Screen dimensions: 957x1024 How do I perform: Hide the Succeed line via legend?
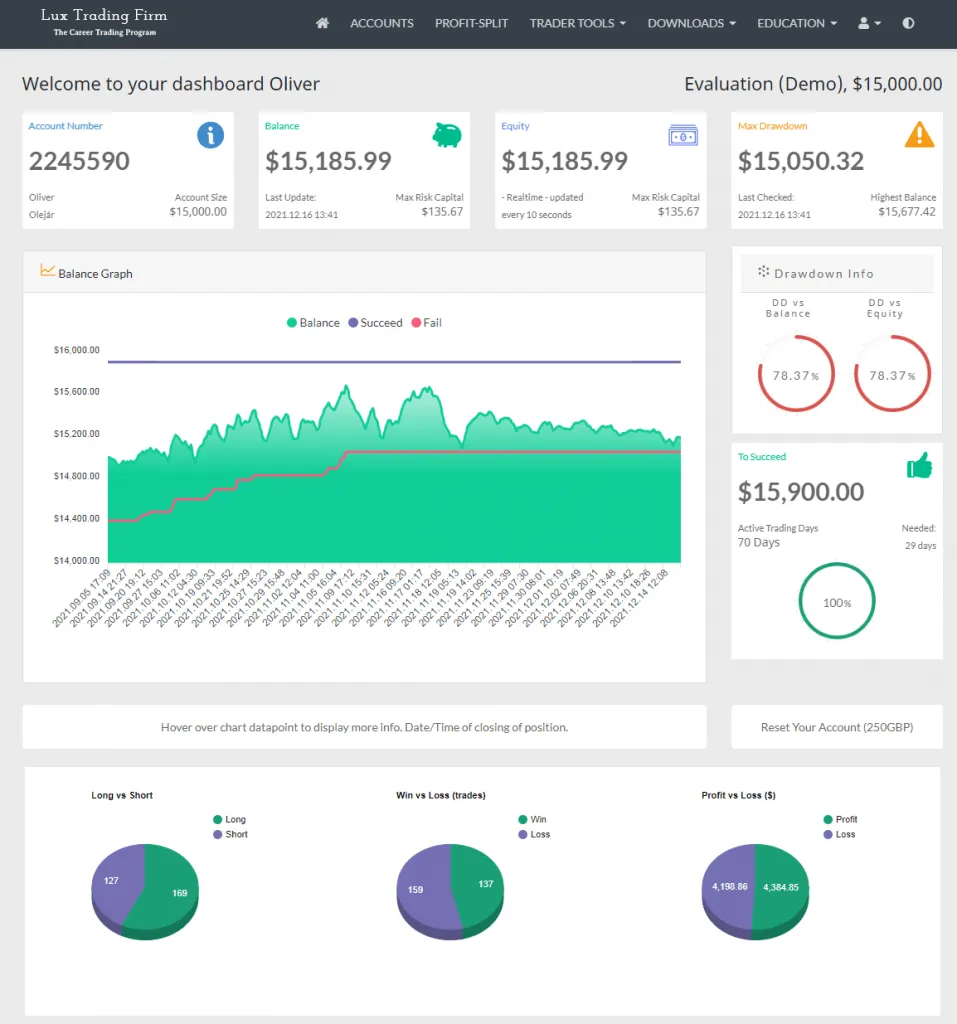pyautogui.click(x=374, y=323)
